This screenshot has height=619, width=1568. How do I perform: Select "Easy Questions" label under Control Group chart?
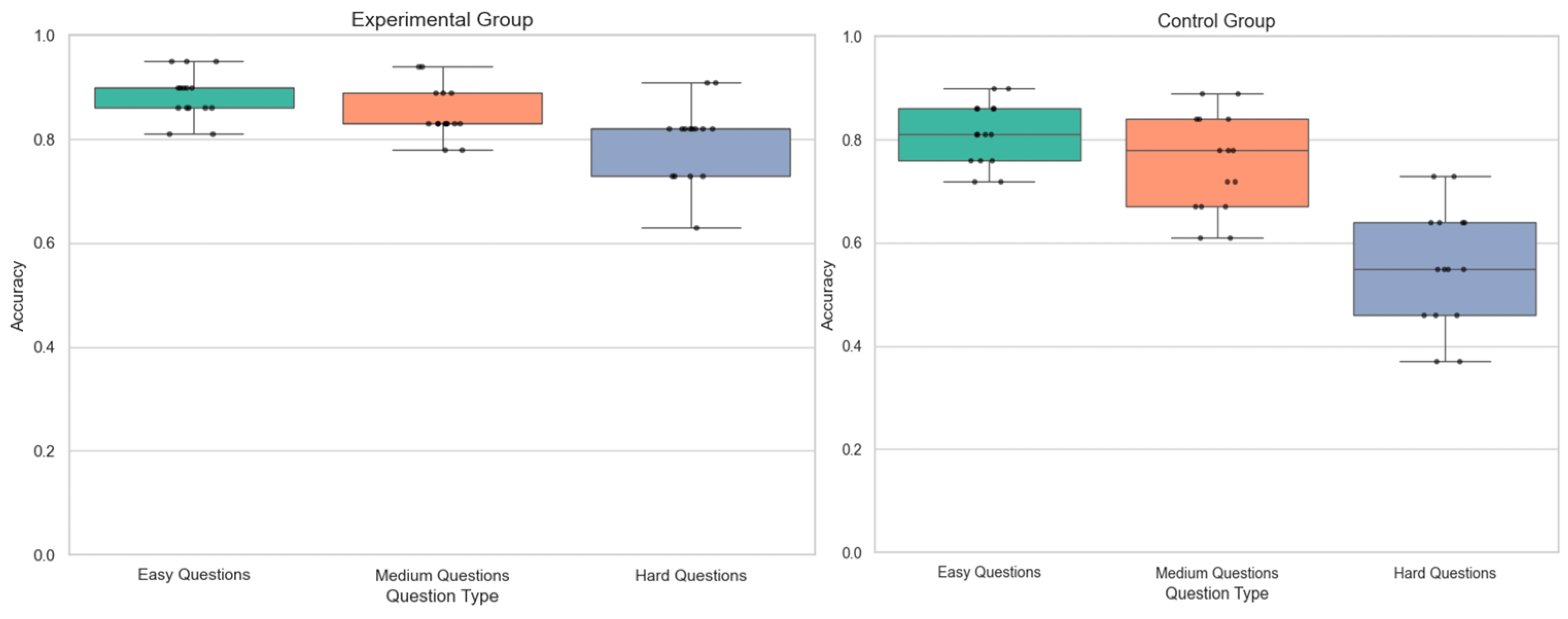(989, 572)
